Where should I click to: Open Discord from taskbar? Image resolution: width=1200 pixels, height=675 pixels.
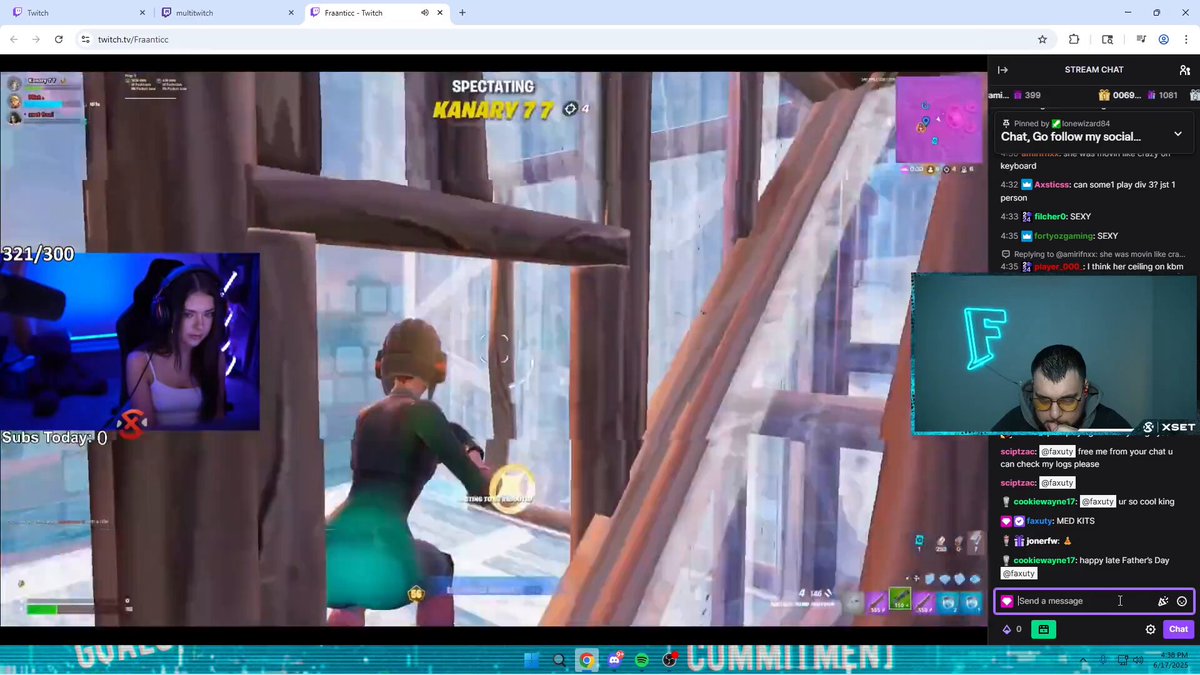(x=615, y=660)
